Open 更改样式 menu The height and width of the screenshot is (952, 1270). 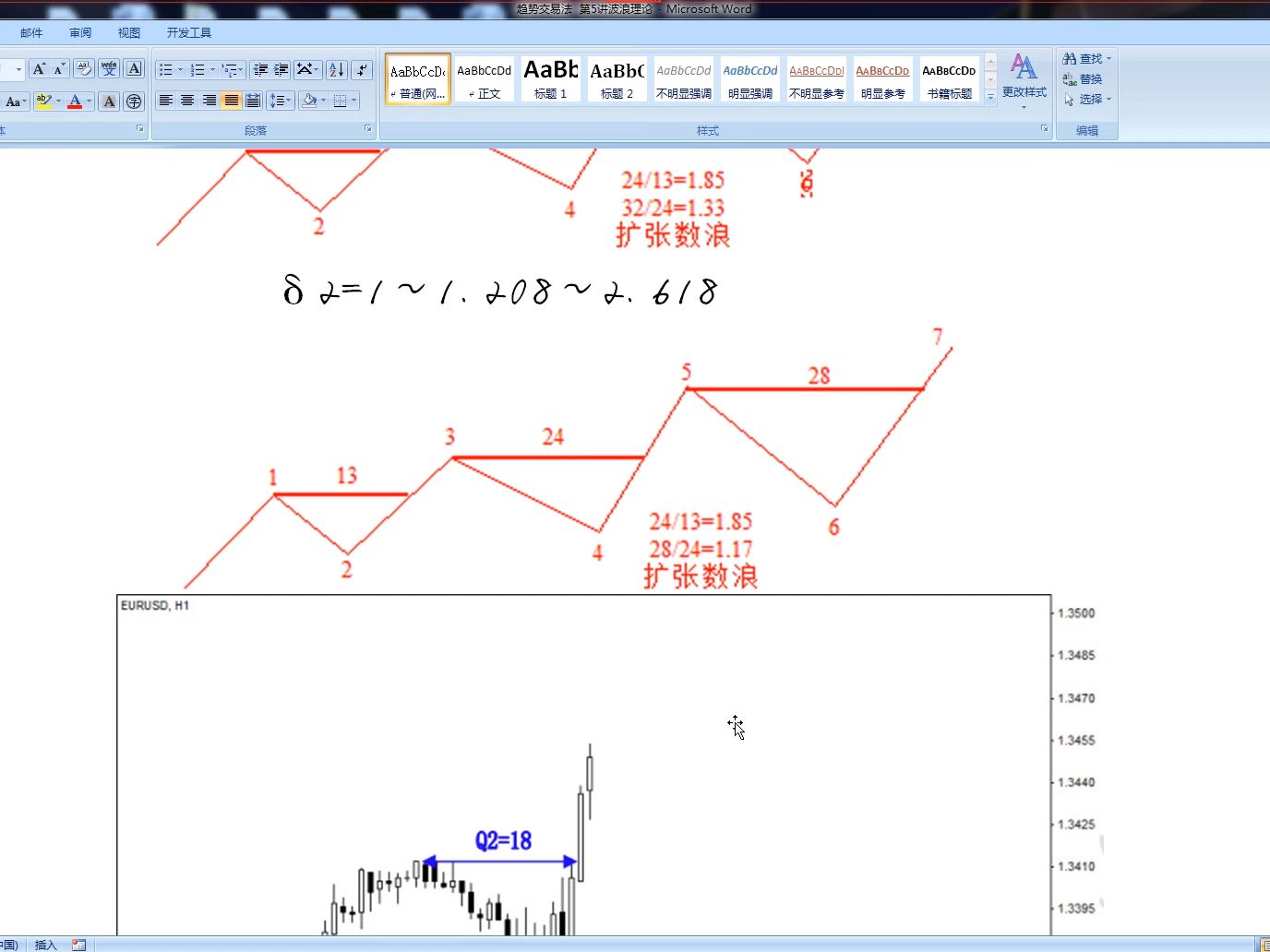click(1024, 81)
